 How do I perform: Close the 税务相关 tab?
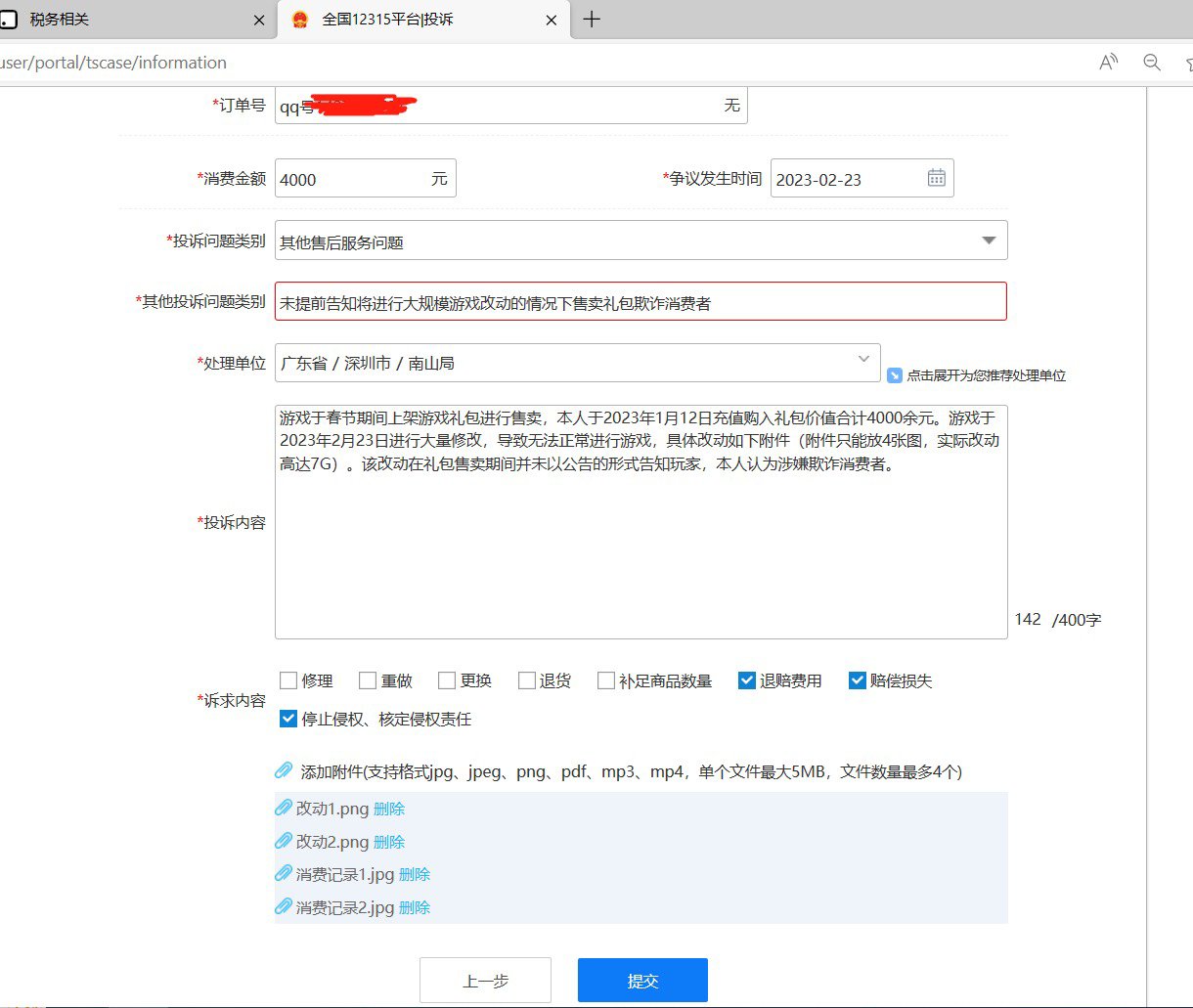pyautogui.click(x=259, y=20)
